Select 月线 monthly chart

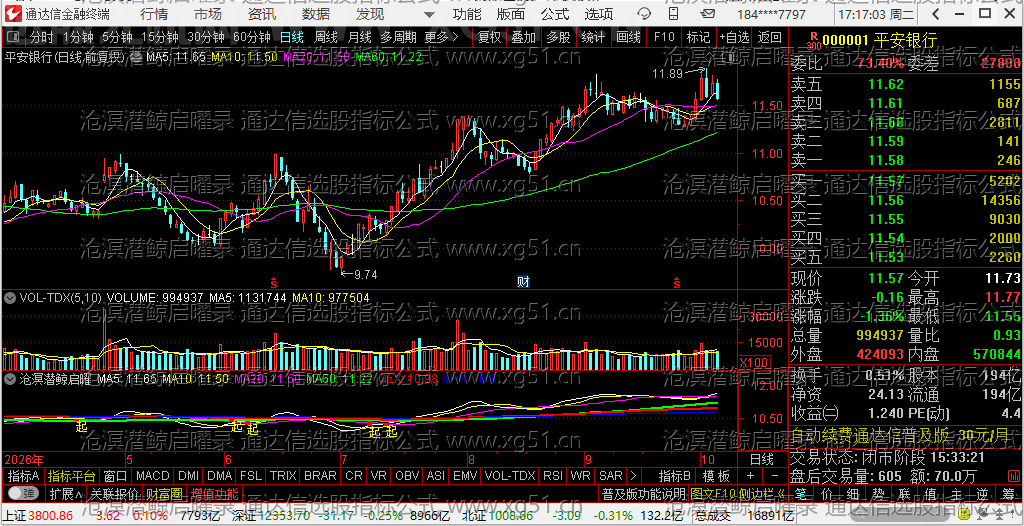(359, 38)
